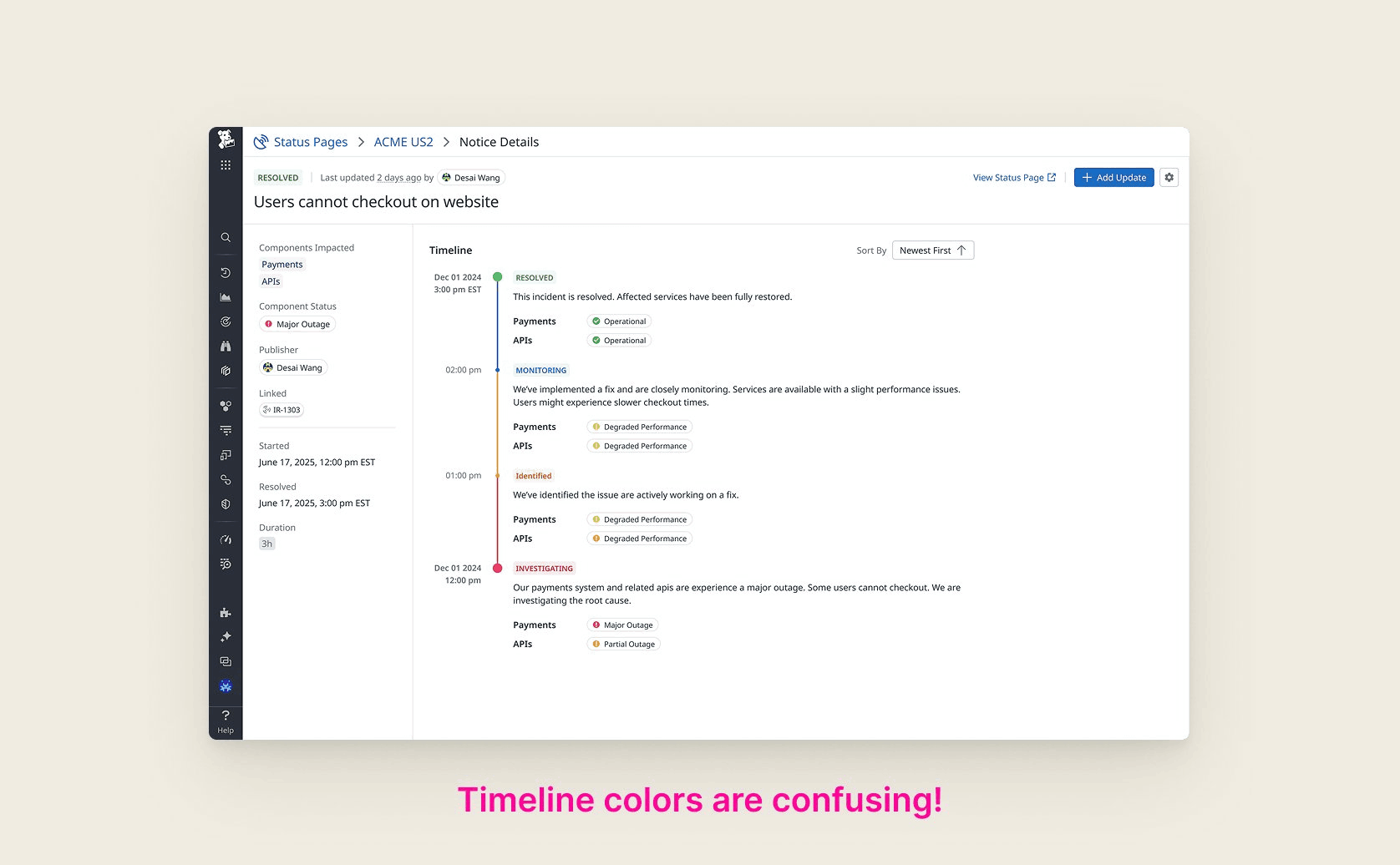This screenshot has width=1400, height=865.
Task: Click the green resolved timeline dot
Action: 497,277
